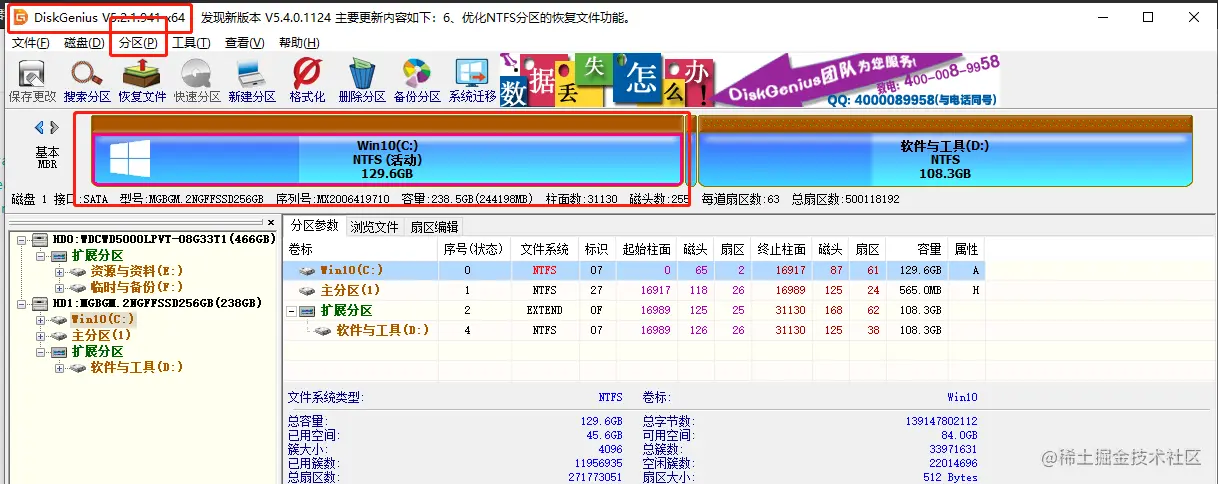Click the drive icon of HD0:WDCWD5000LPVT in the tree
This screenshot has height=484, width=1218.
[41, 240]
